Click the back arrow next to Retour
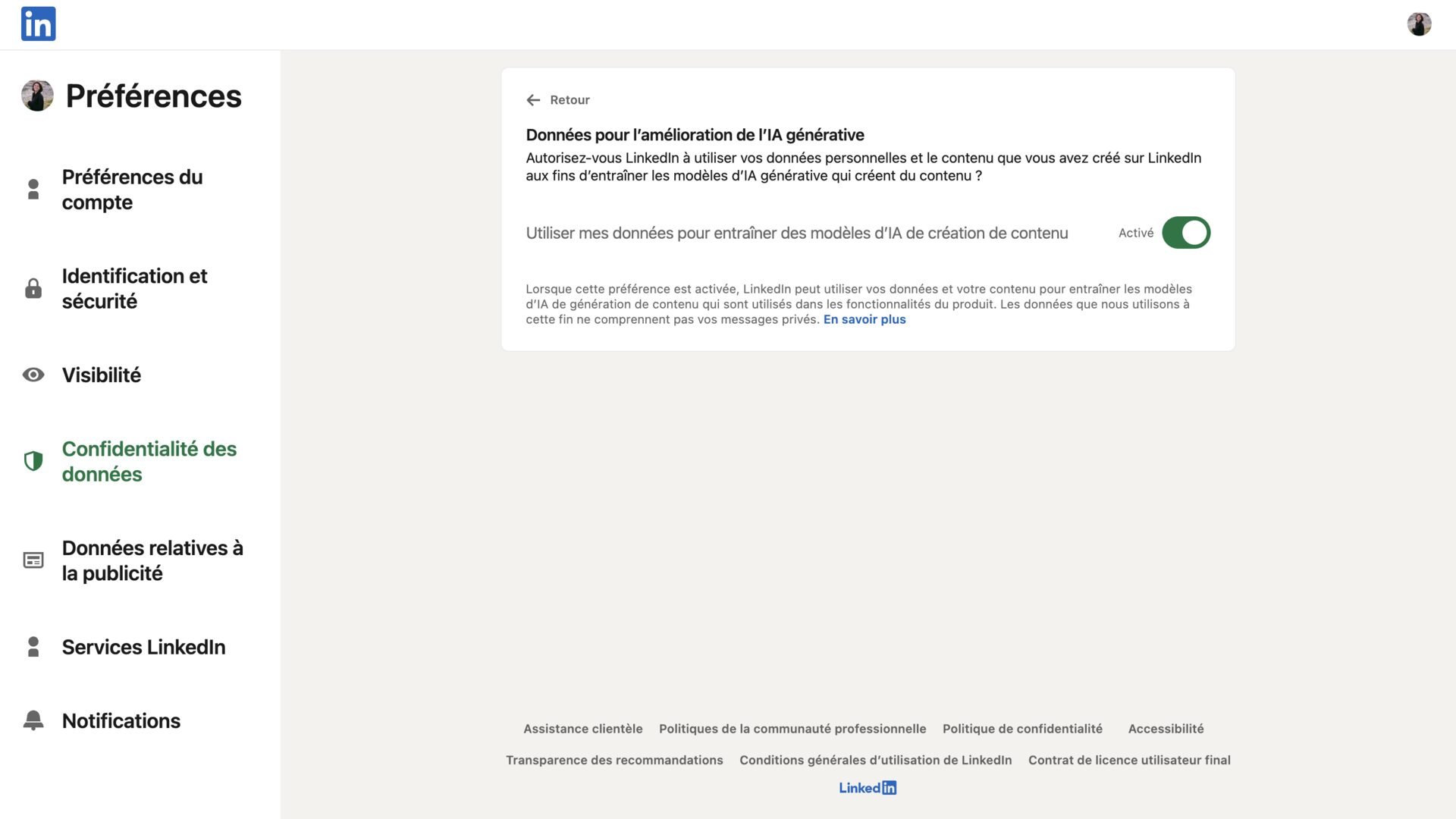This screenshot has width=1456, height=819. (x=533, y=100)
